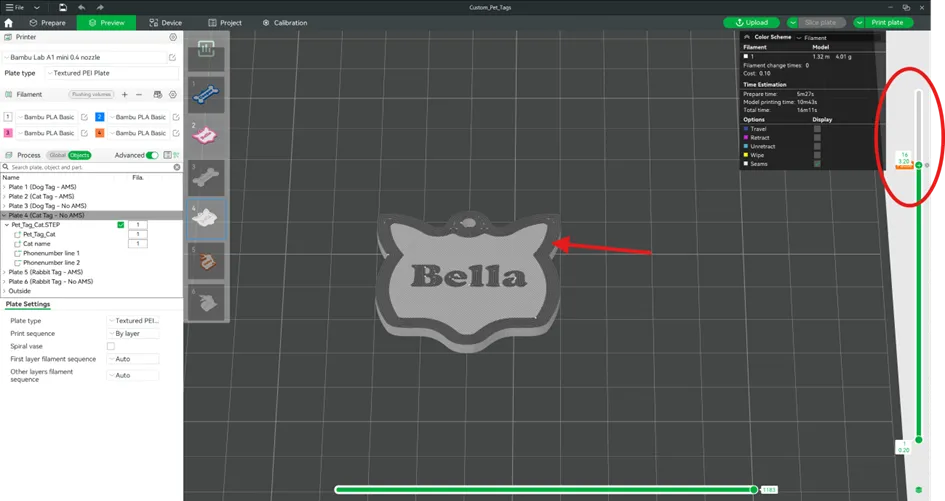Edit filament 2 preset
Viewport: 945px width, 501px height.
(x=176, y=117)
